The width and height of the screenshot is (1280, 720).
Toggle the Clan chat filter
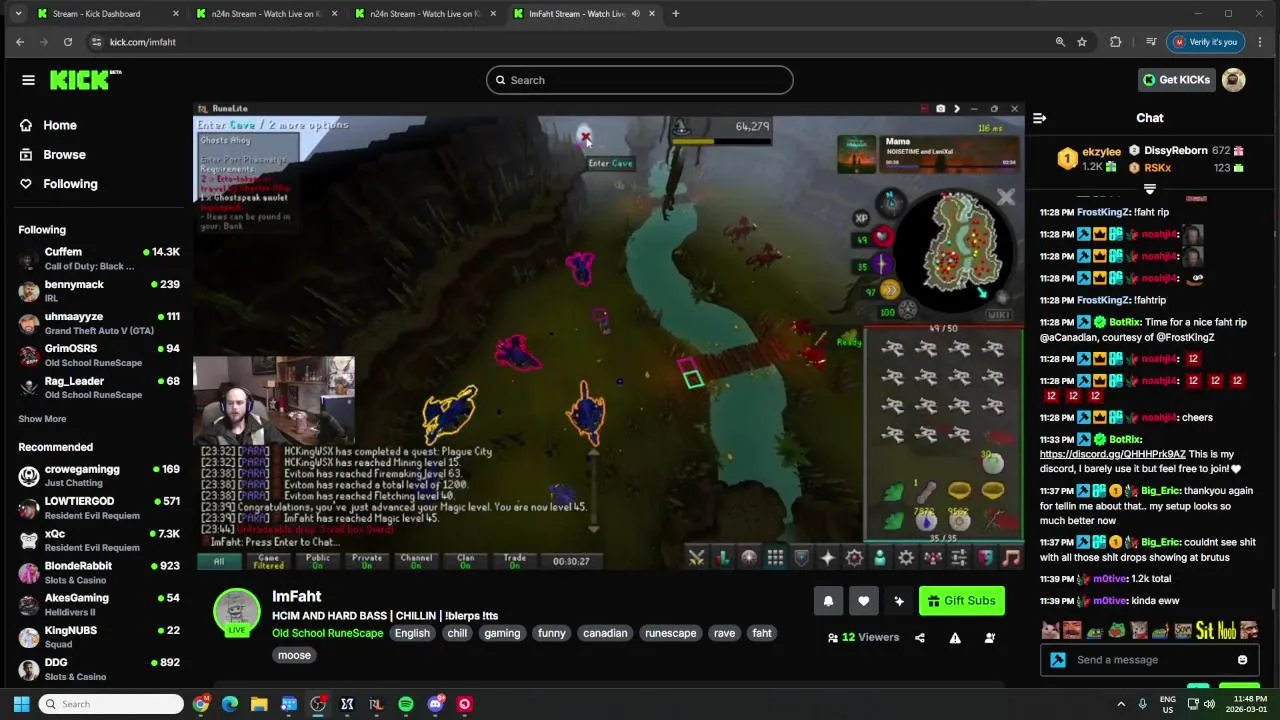tap(465, 561)
